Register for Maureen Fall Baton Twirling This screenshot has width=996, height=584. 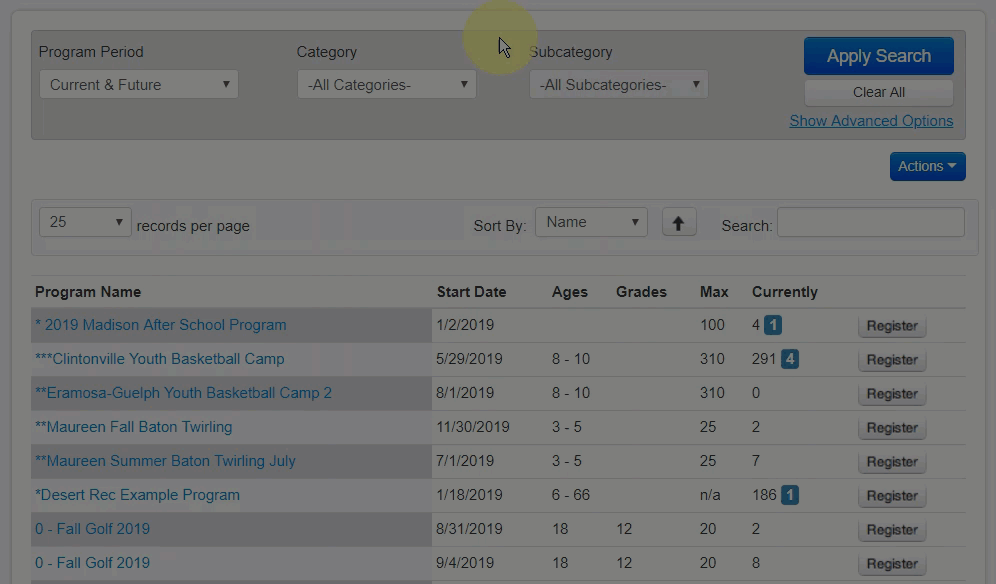tap(891, 428)
